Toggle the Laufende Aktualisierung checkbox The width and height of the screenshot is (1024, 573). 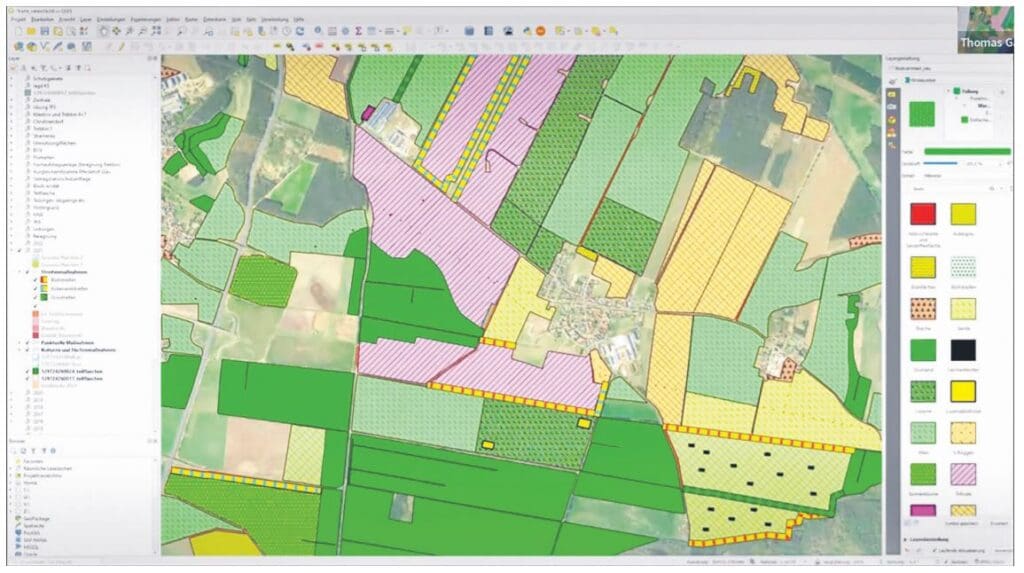pos(934,551)
